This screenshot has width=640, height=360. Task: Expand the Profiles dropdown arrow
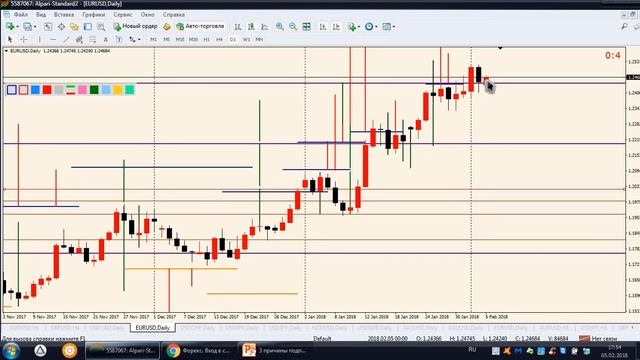pos(35,27)
